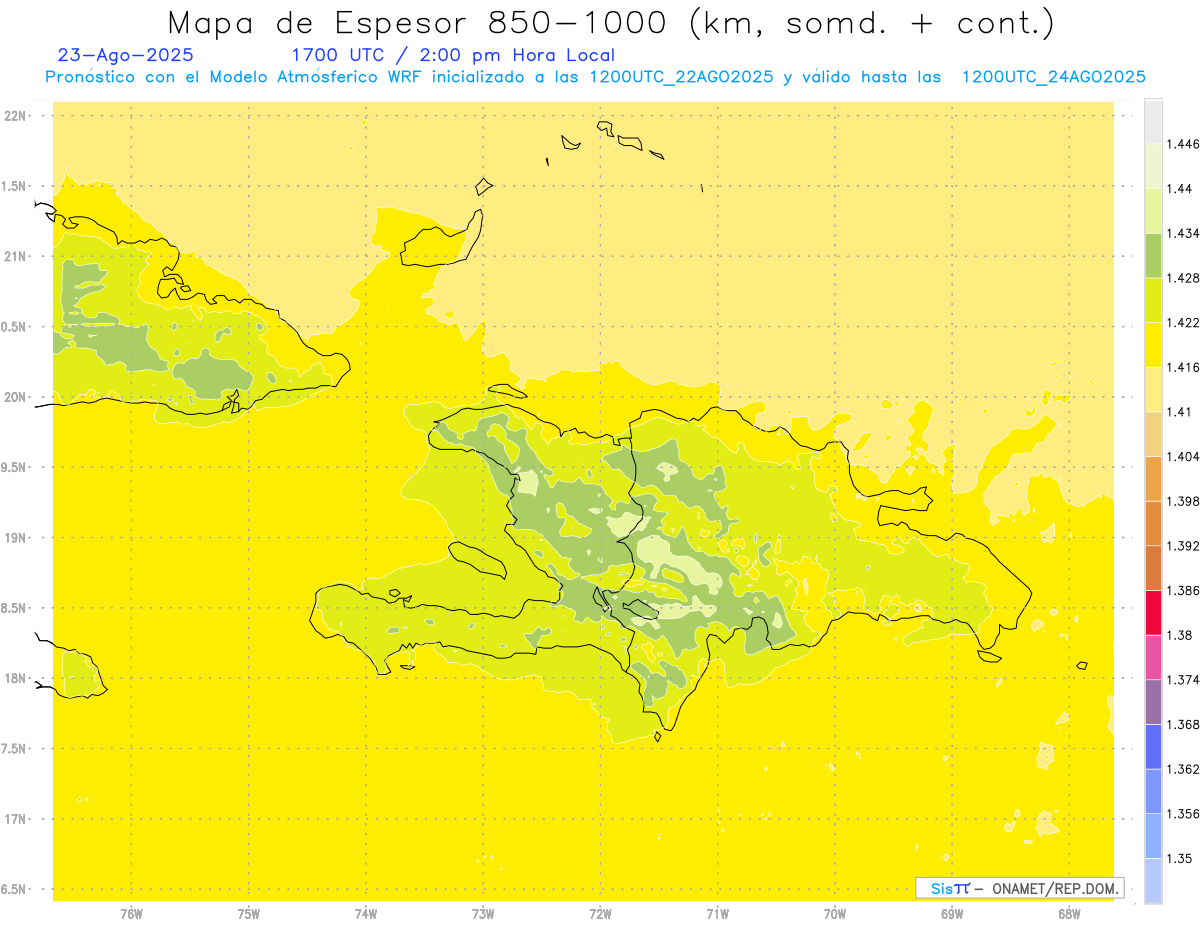
Task: Click the legend value 1.392
Action: tap(1183, 546)
